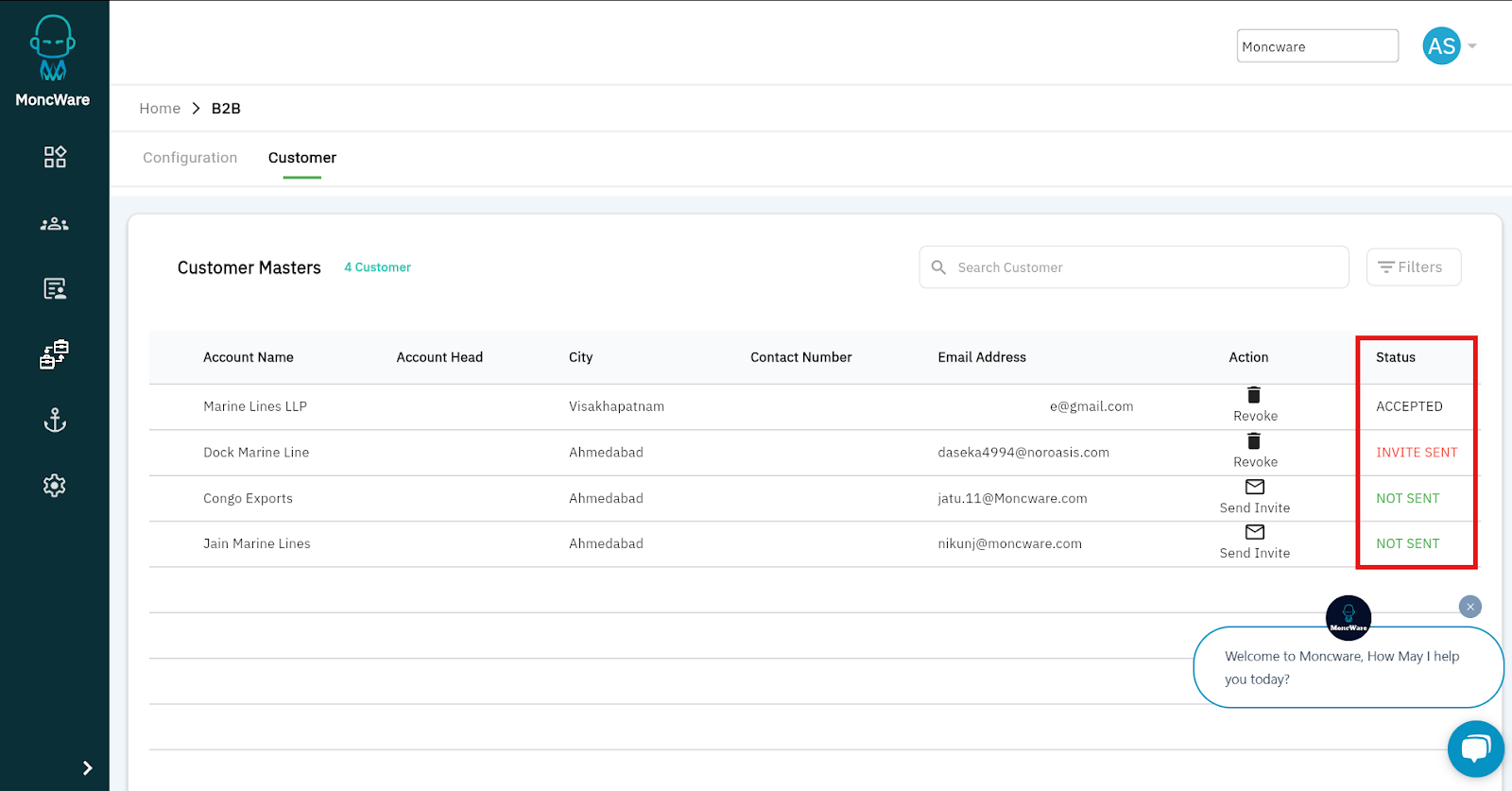Open the anchor icon in sidebar

[x=55, y=420]
